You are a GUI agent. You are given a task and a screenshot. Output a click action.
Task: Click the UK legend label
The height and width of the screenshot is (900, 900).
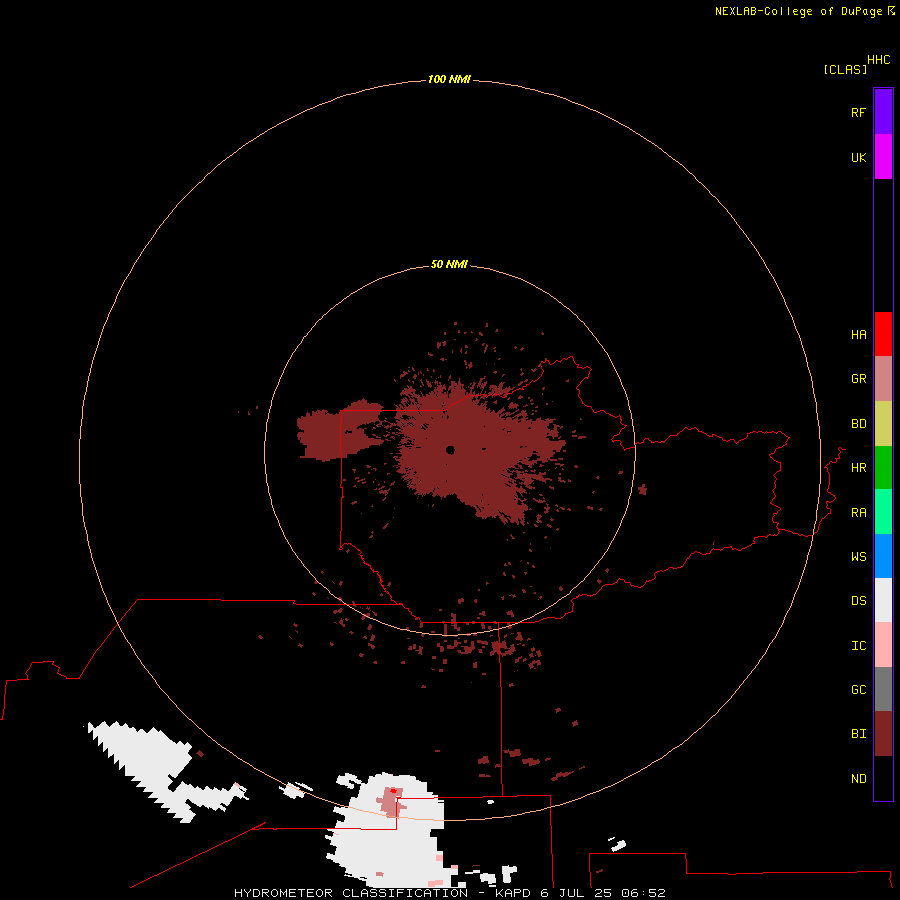(x=858, y=157)
